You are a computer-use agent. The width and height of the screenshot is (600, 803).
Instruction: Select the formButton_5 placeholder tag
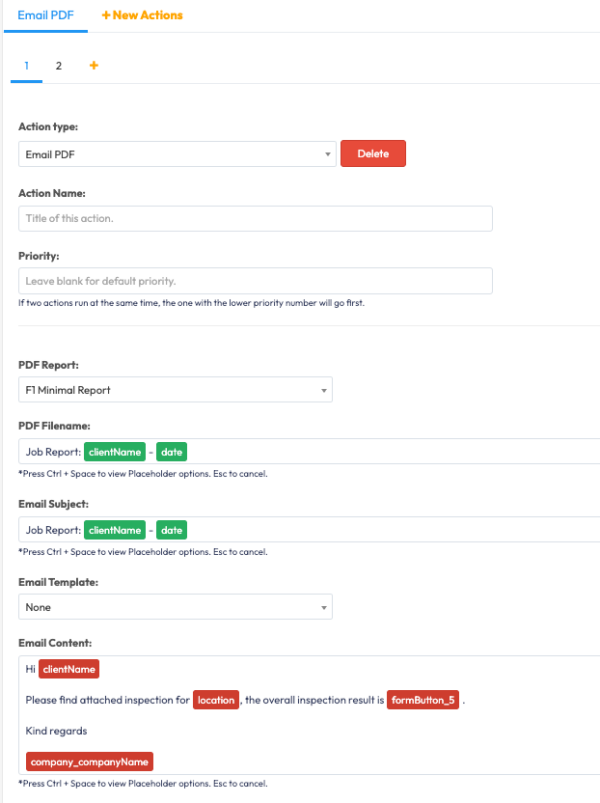point(423,700)
